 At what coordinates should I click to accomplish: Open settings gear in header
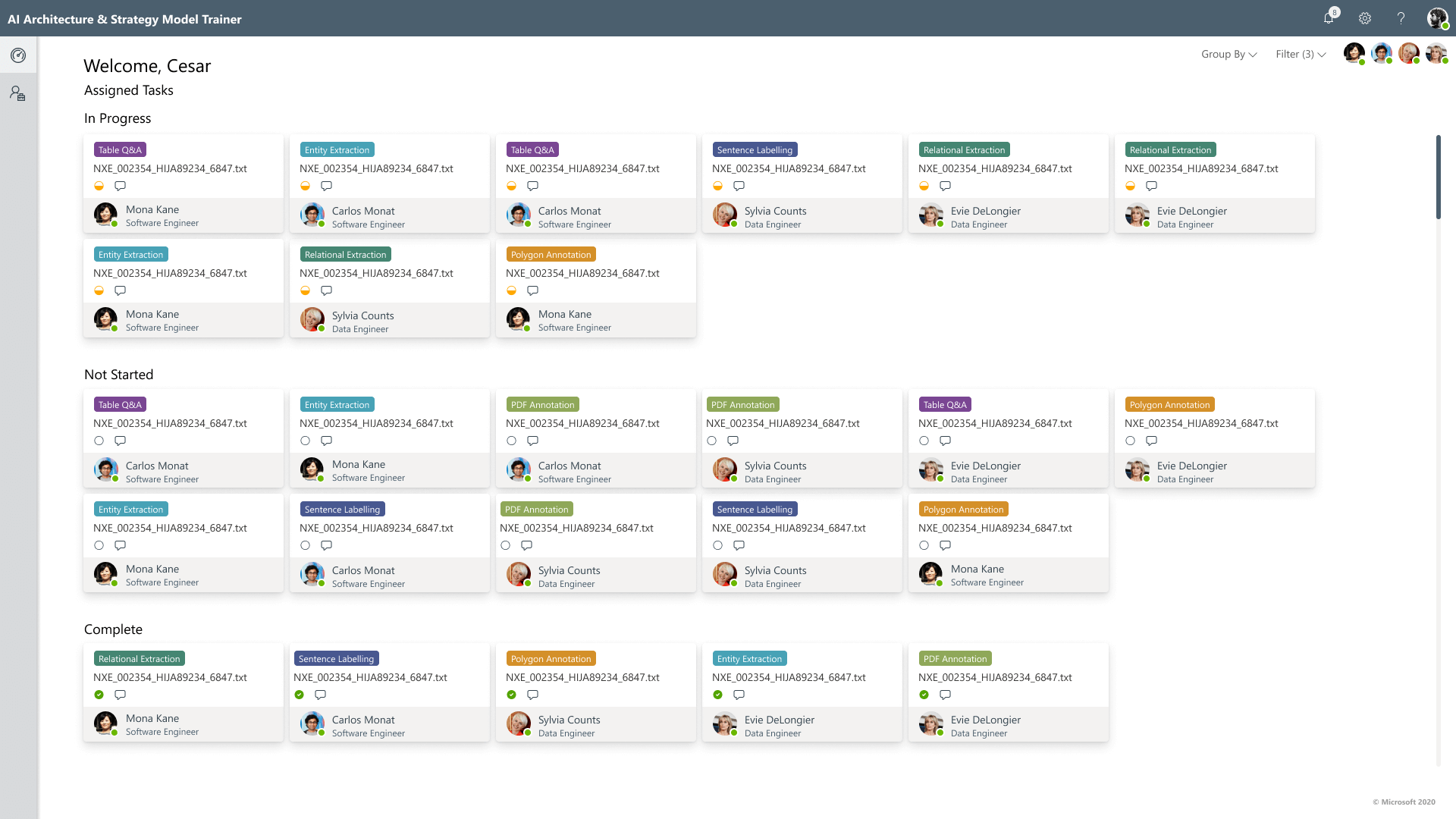coord(1365,18)
